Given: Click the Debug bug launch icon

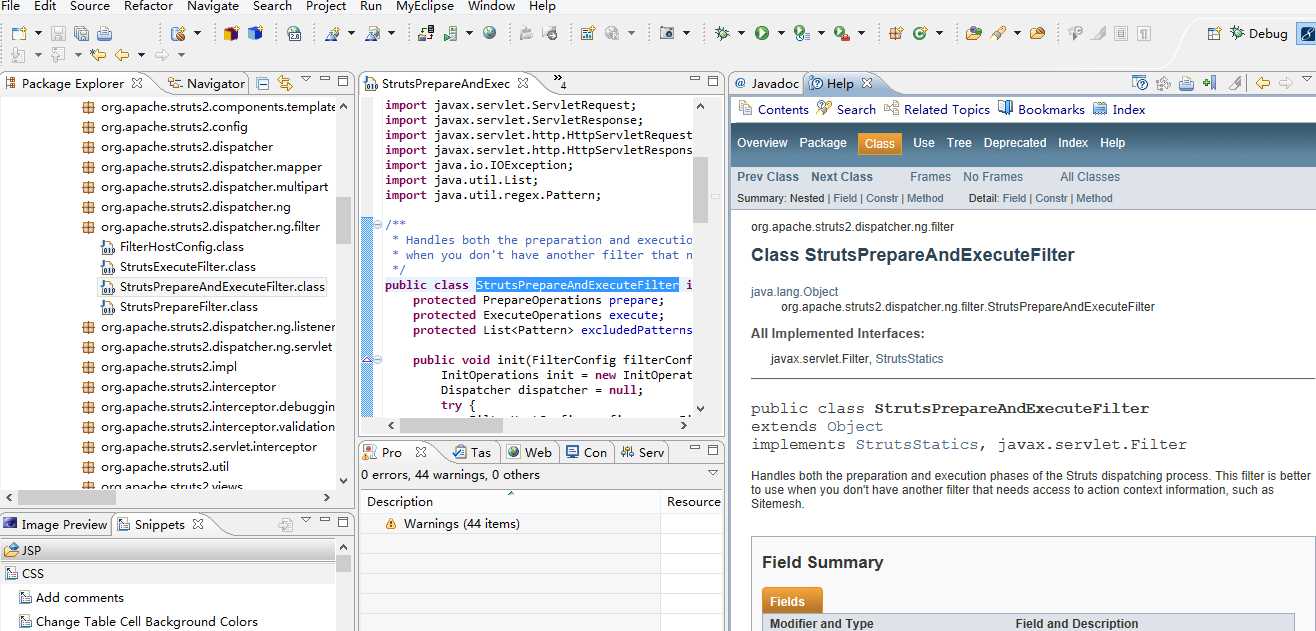Looking at the screenshot, I should point(722,33).
